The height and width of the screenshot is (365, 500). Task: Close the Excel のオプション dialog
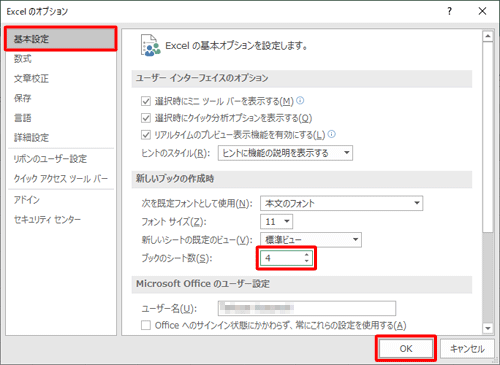tap(482, 11)
